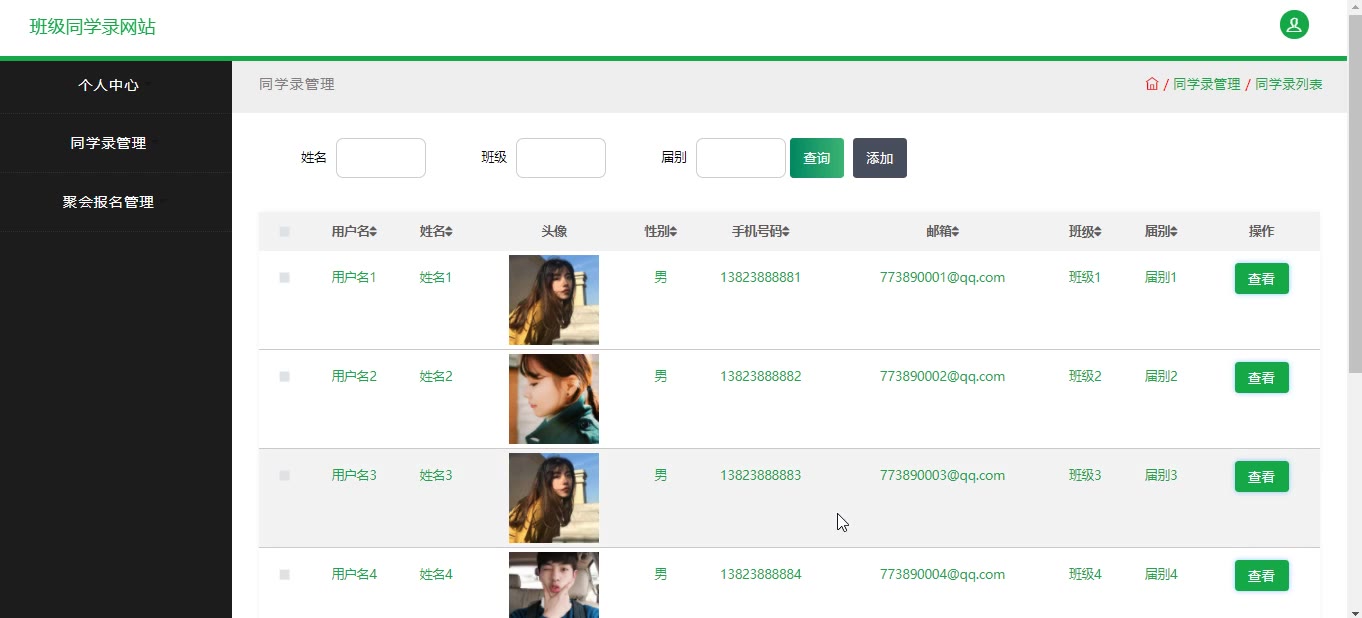Select email 773890001@qq.com
The width and height of the screenshot is (1362, 618).
coord(942,278)
